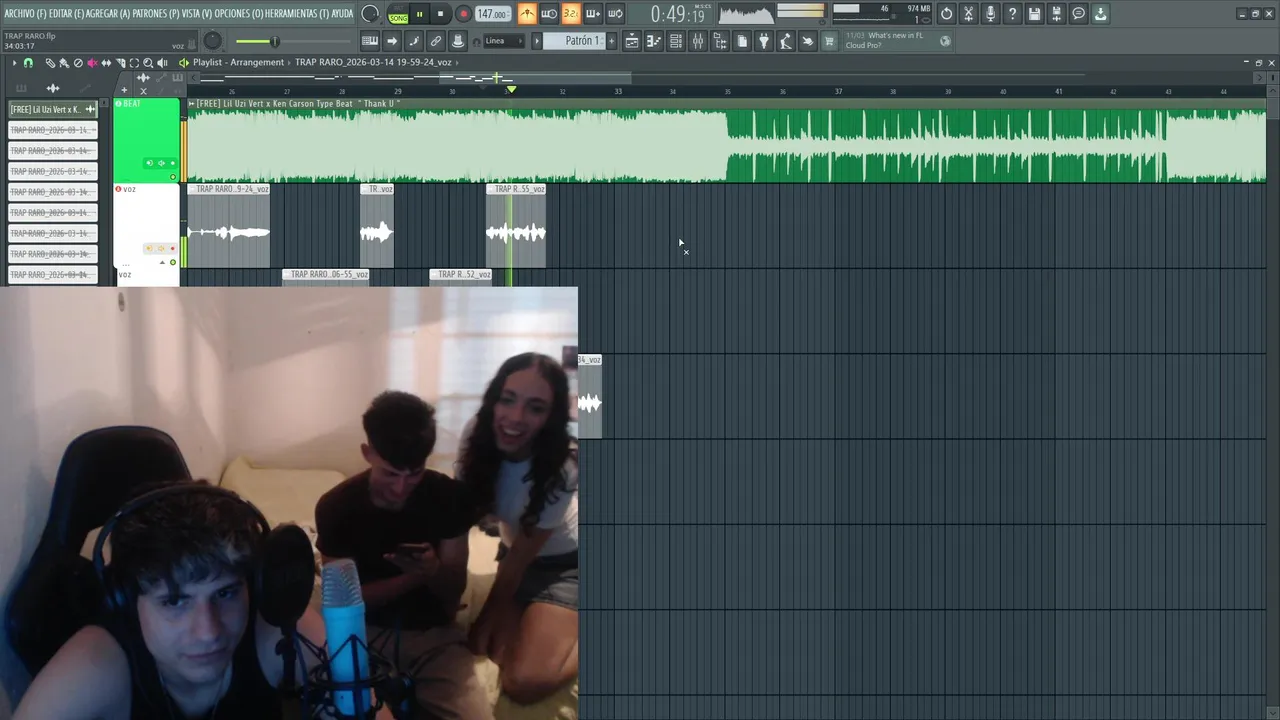Toggle mute dot on first voz track

pos(173,263)
